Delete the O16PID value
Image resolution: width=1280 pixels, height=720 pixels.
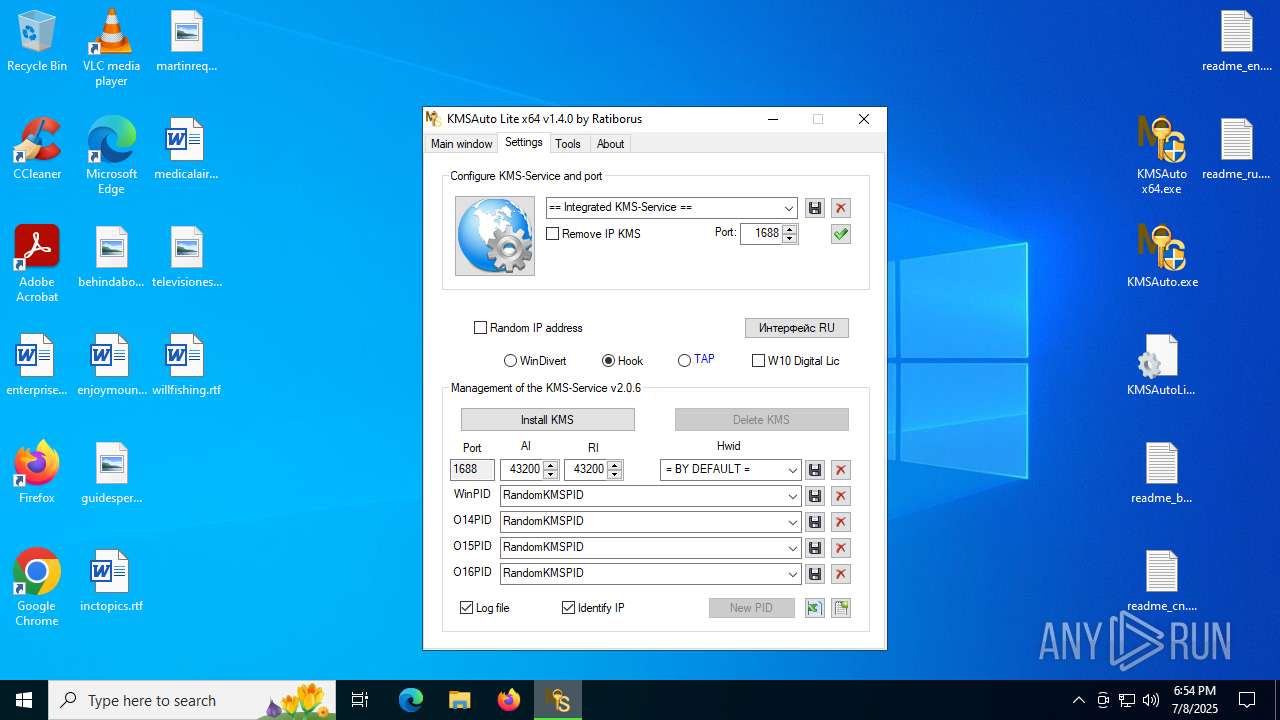coord(841,574)
